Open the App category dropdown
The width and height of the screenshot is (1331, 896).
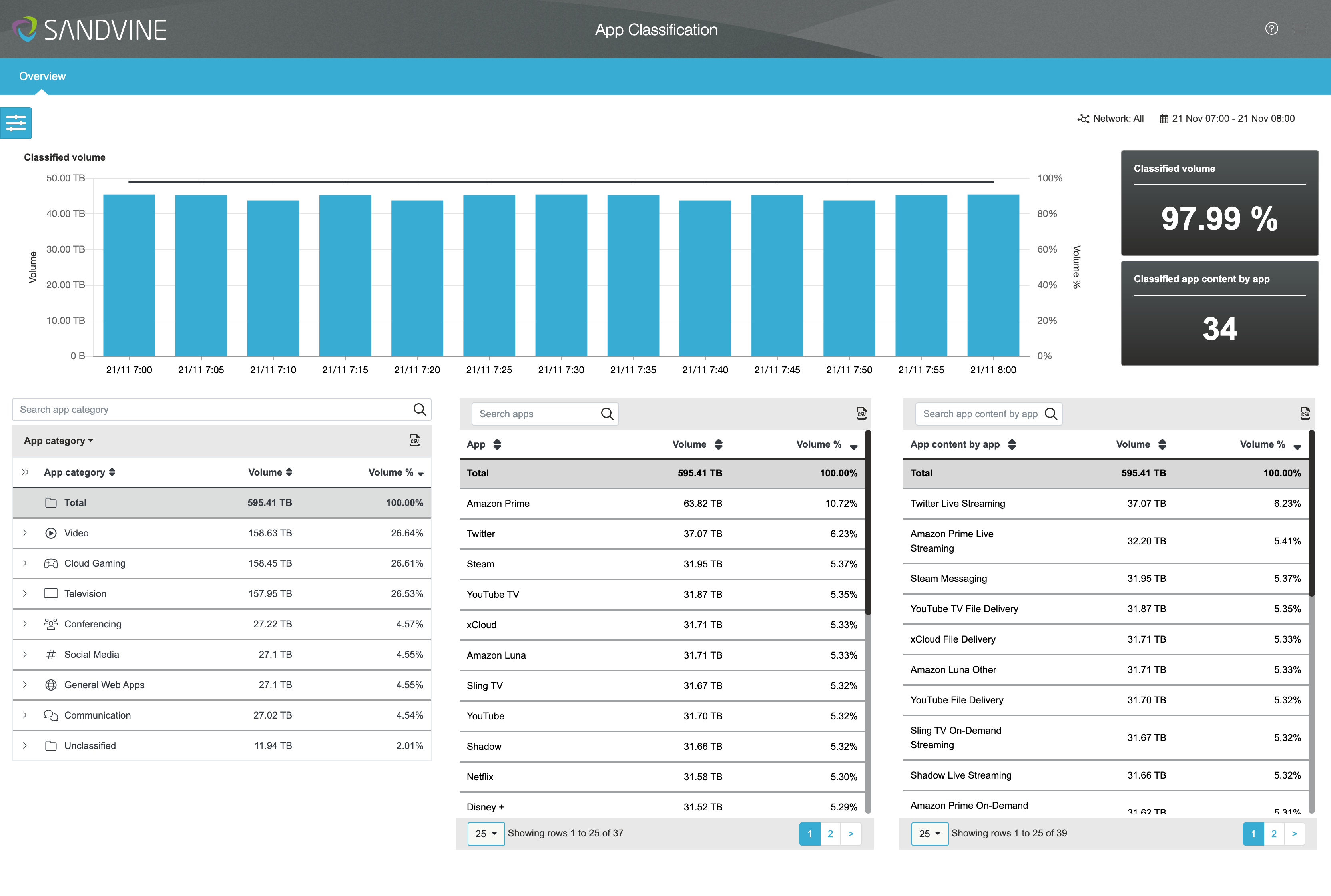[x=58, y=440]
